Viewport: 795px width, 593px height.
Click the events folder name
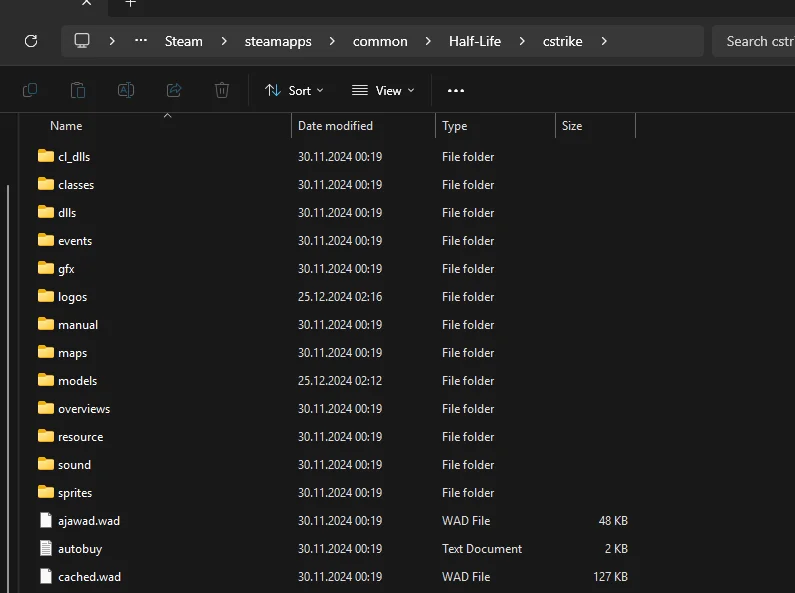pyautogui.click(x=75, y=241)
